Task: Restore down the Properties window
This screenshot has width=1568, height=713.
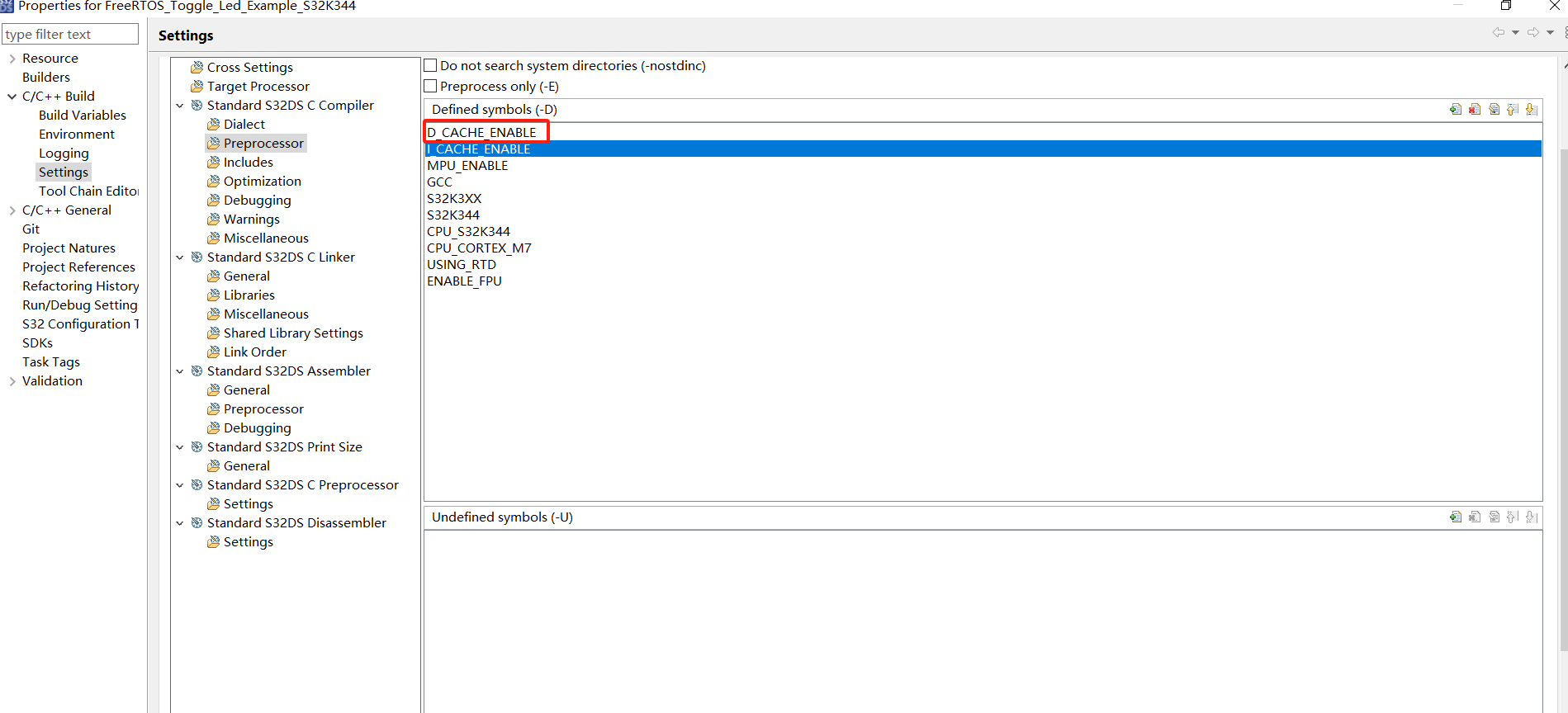Action: click(x=1506, y=6)
